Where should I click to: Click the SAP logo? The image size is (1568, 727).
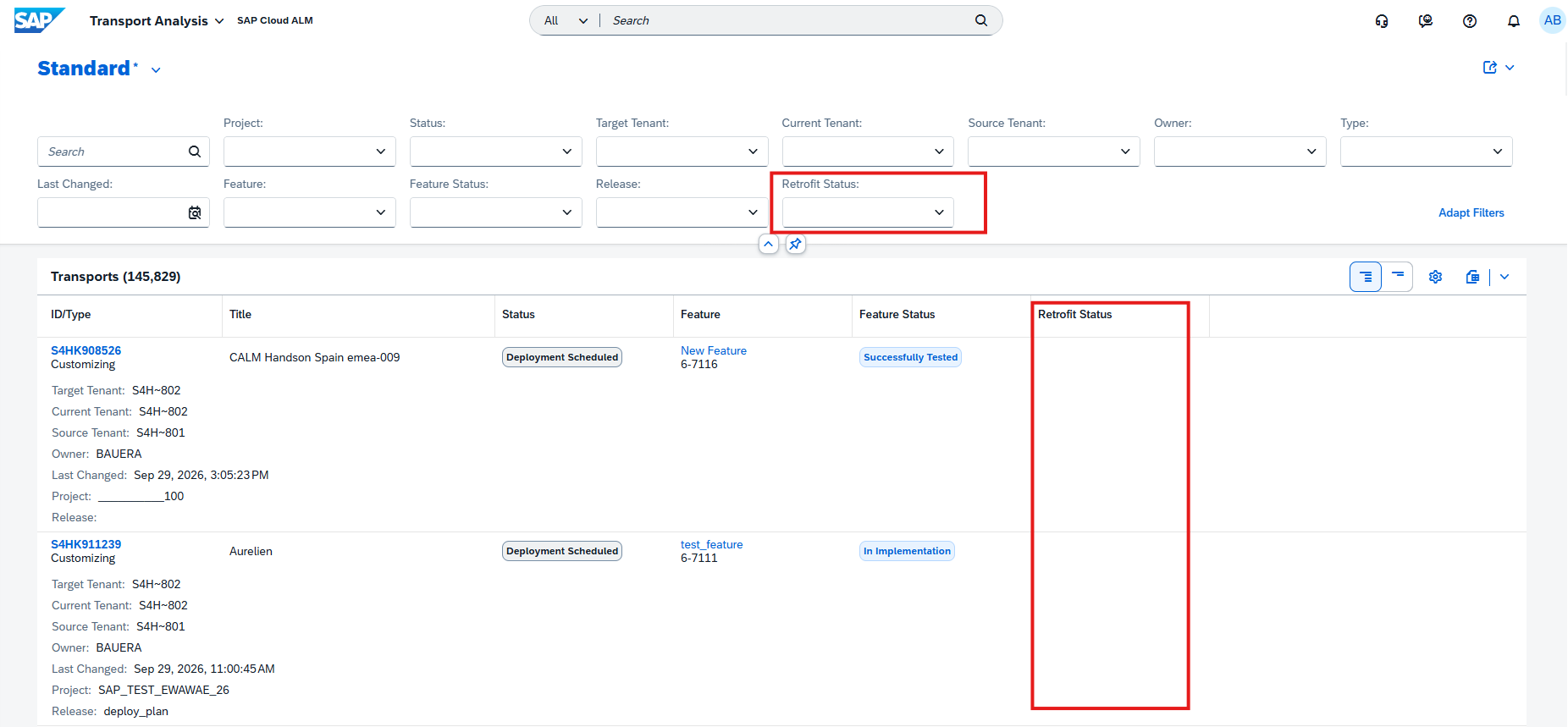pyautogui.click(x=39, y=20)
